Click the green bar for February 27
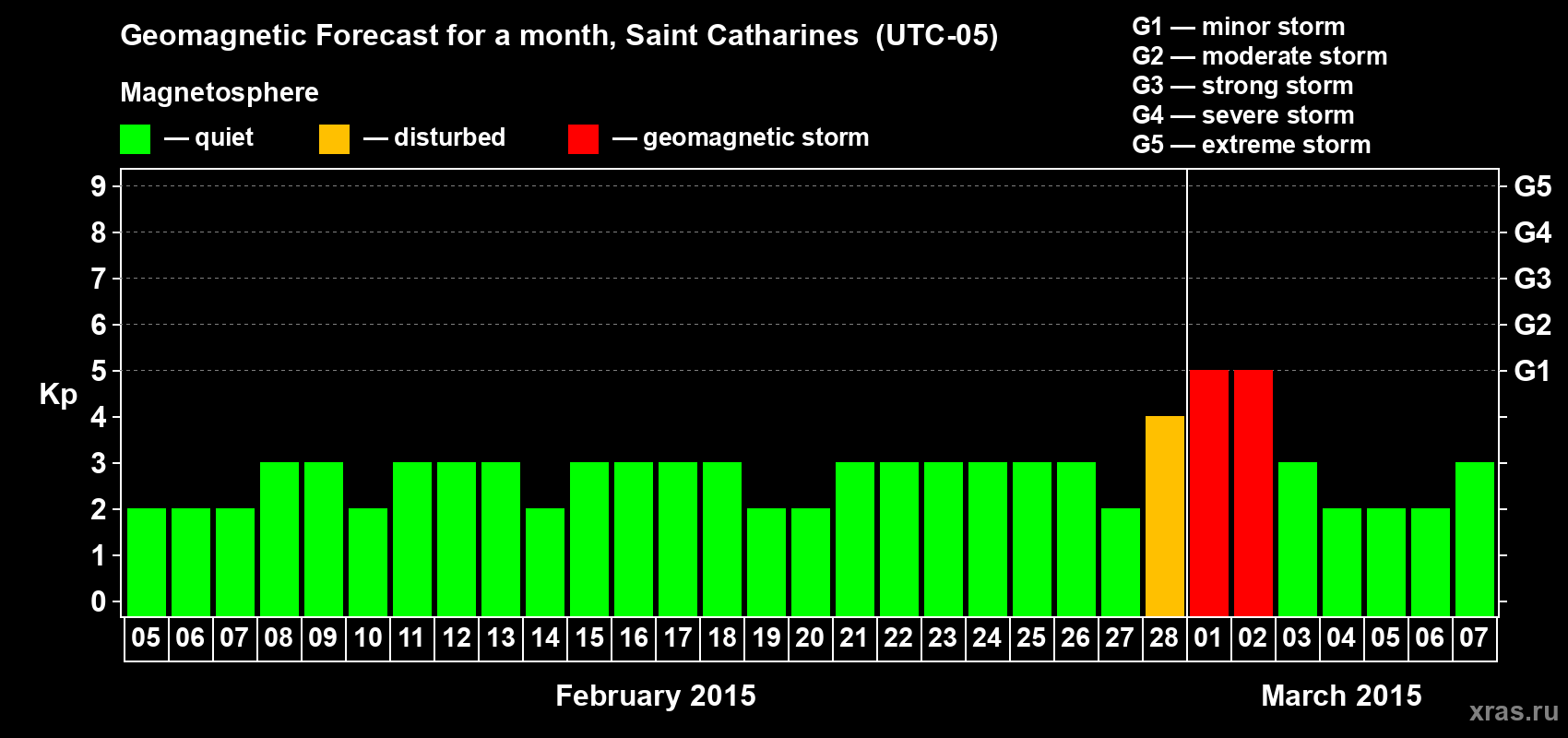 [1121, 563]
